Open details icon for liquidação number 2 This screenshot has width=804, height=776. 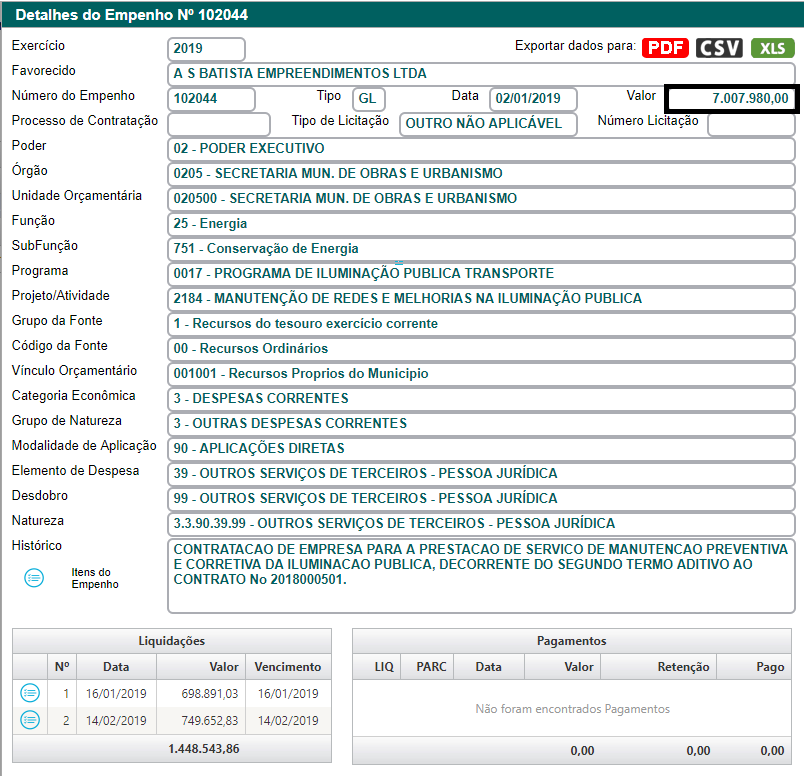click(x=29, y=719)
